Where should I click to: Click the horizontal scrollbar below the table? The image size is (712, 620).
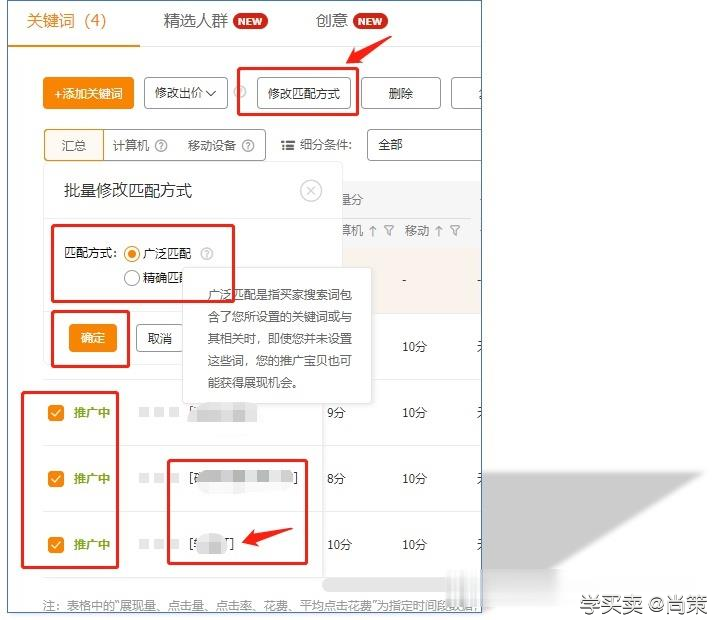(x=386, y=584)
